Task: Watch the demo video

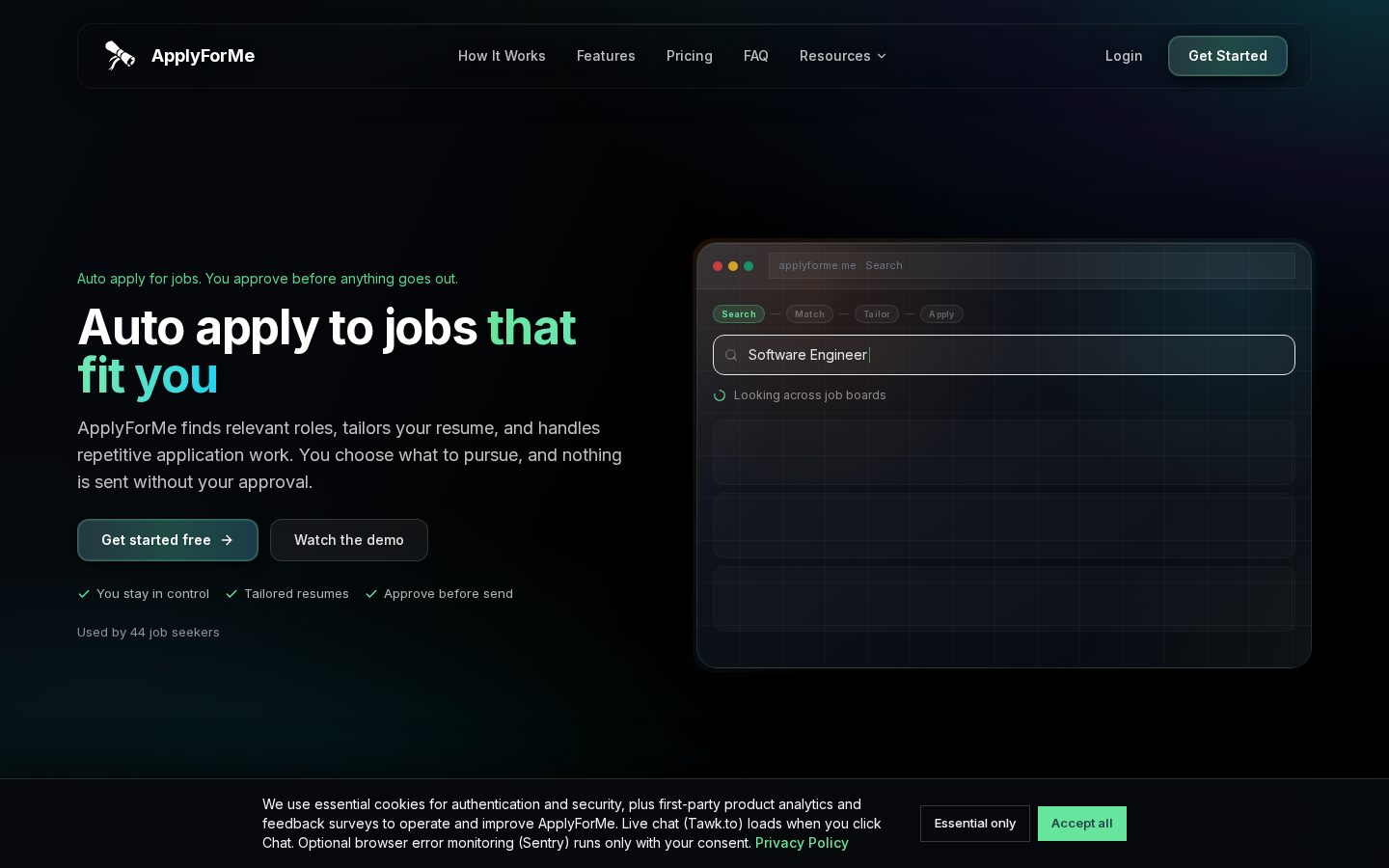Action: 349,540
